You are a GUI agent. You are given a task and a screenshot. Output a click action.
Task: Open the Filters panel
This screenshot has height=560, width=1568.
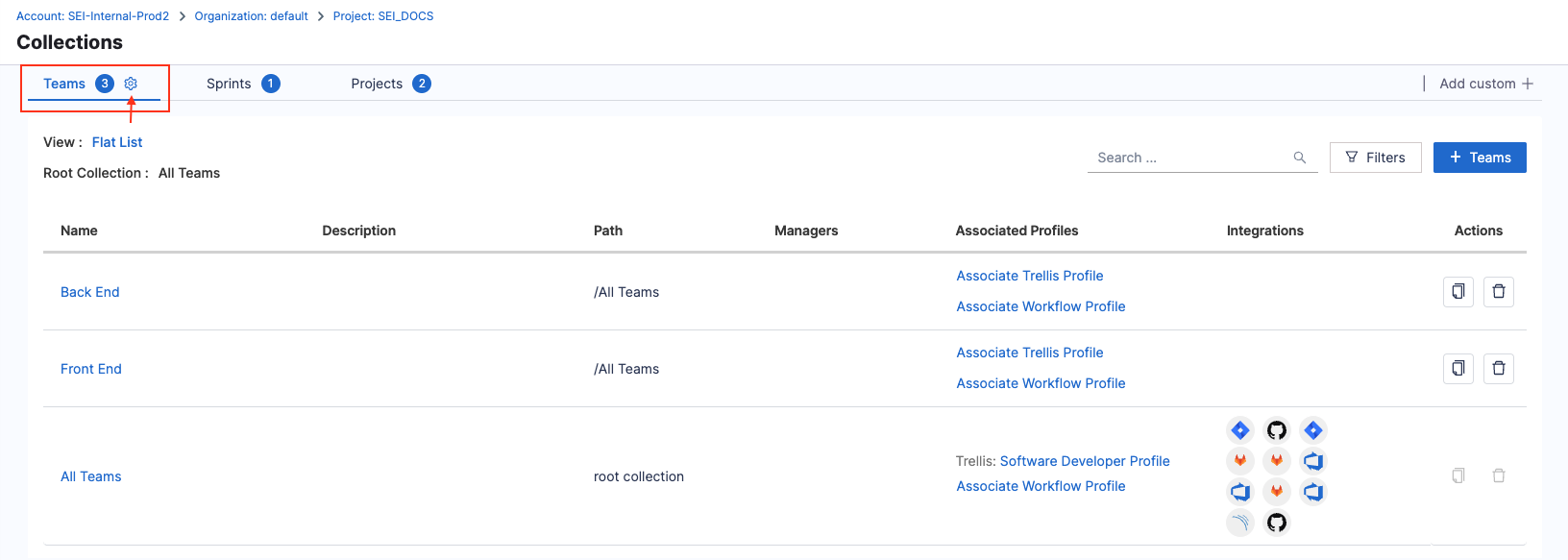point(1375,158)
